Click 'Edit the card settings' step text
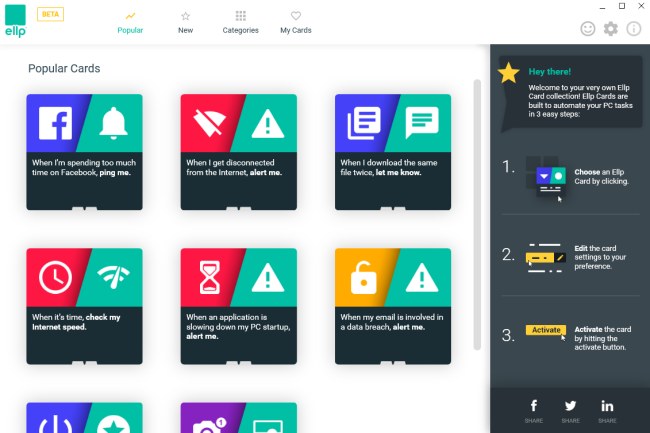This screenshot has width=650, height=433. point(600,257)
